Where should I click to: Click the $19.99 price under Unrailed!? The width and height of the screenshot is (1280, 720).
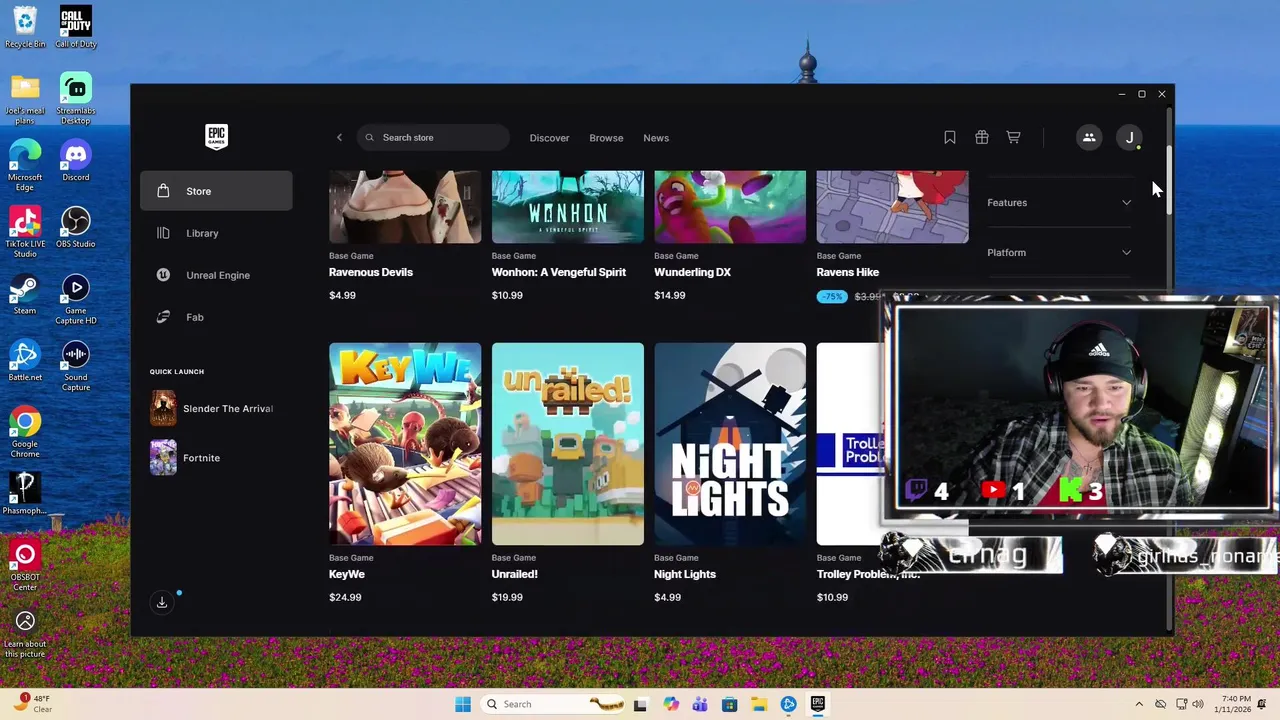coord(507,597)
